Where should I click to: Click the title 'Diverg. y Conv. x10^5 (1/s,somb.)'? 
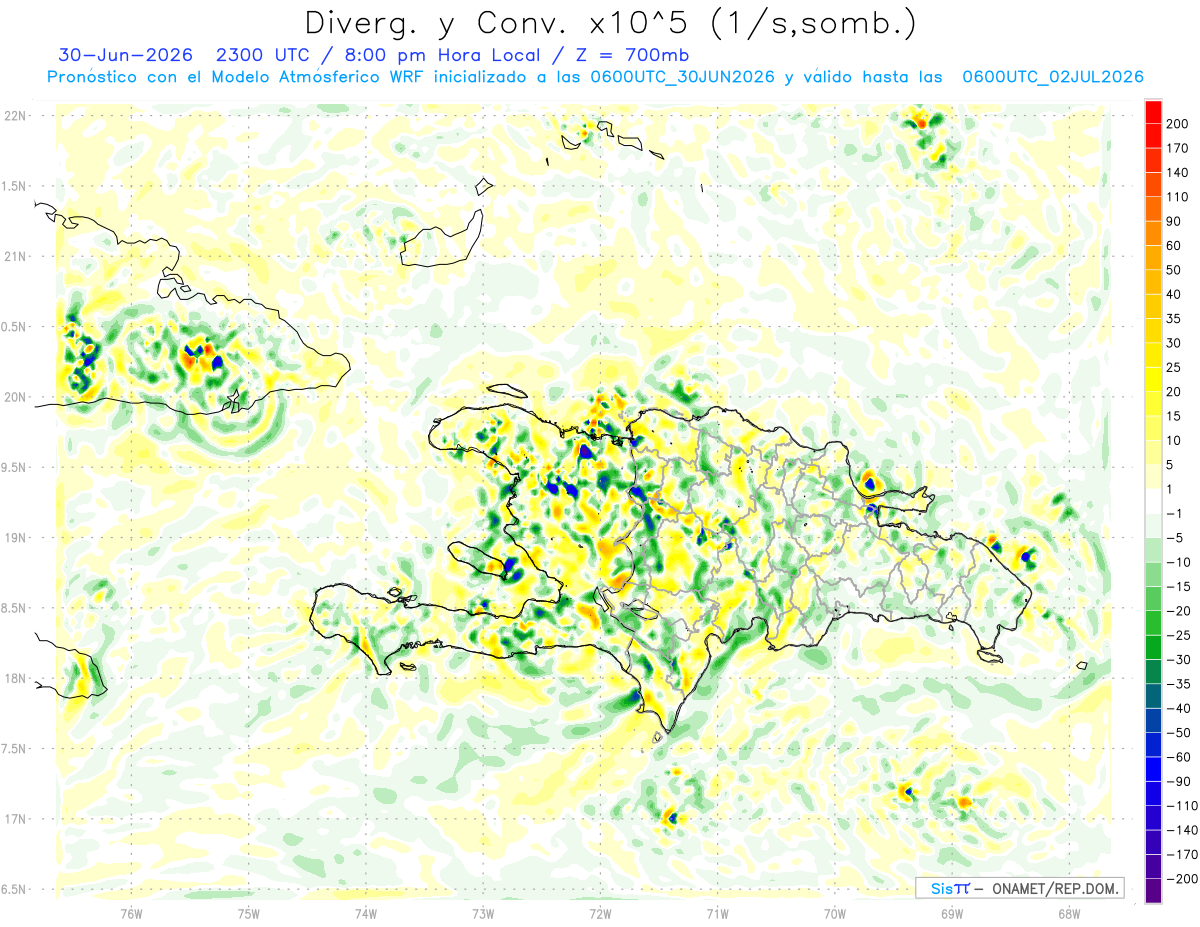tap(609, 22)
